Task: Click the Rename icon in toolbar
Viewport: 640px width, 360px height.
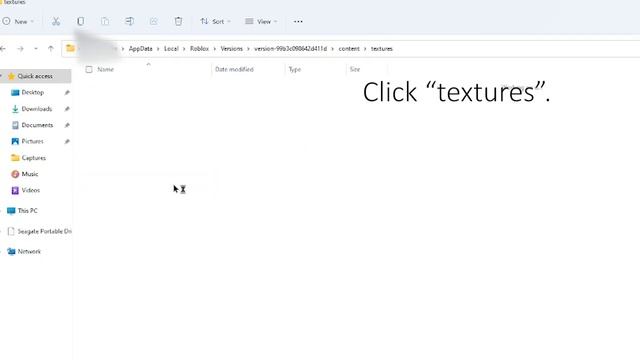Action: pyautogui.click(x=129, y=21)
